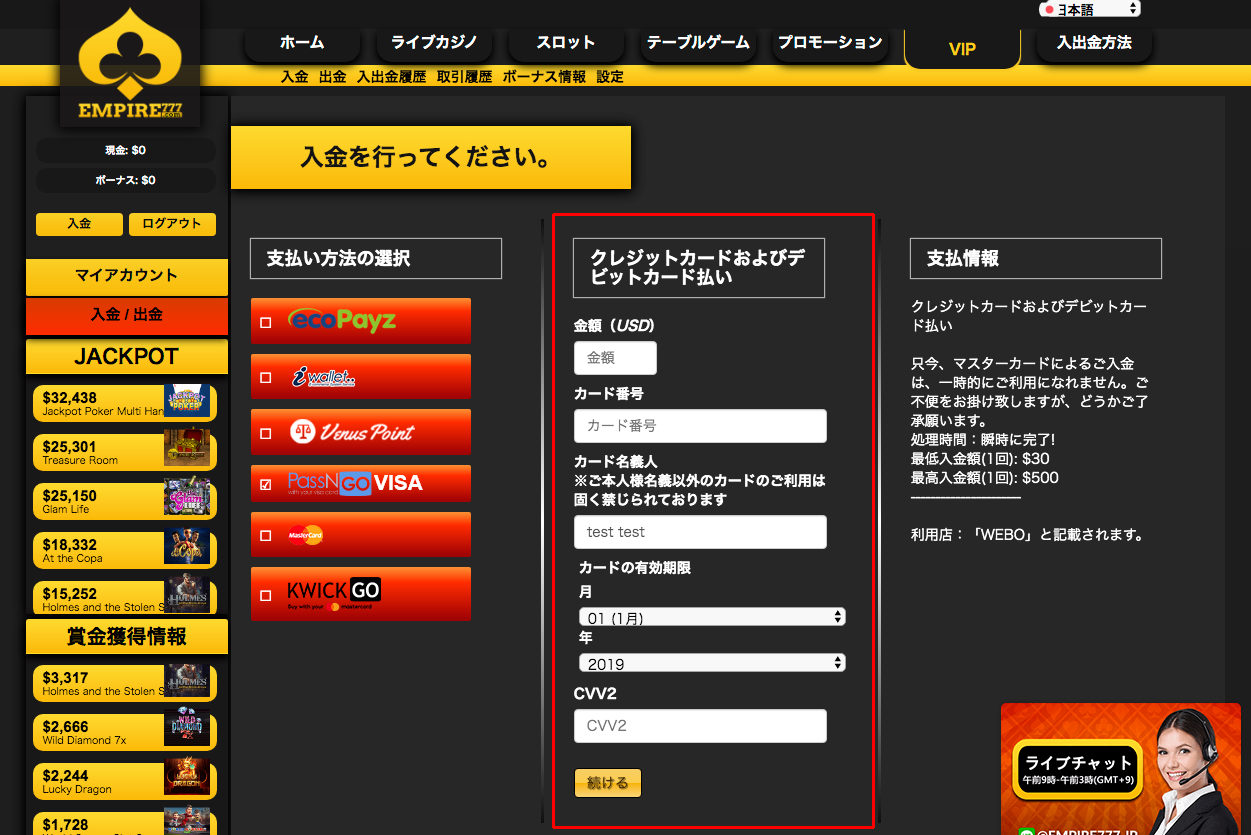Click the Venus Point payment logo
This screenshot has width=1251, height=835.
click(x=351, y=432)
